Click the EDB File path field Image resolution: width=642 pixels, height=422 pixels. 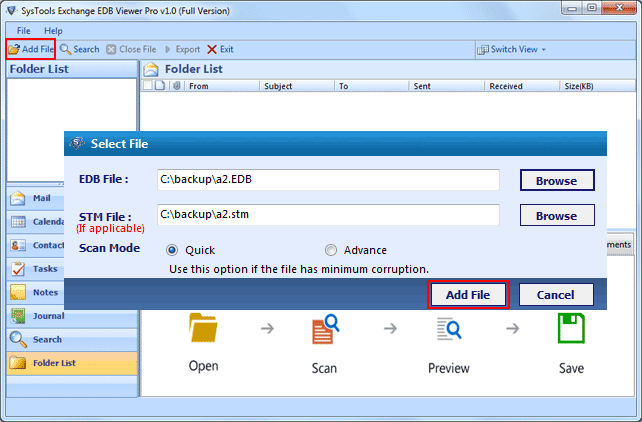click(x=328, y=180)
